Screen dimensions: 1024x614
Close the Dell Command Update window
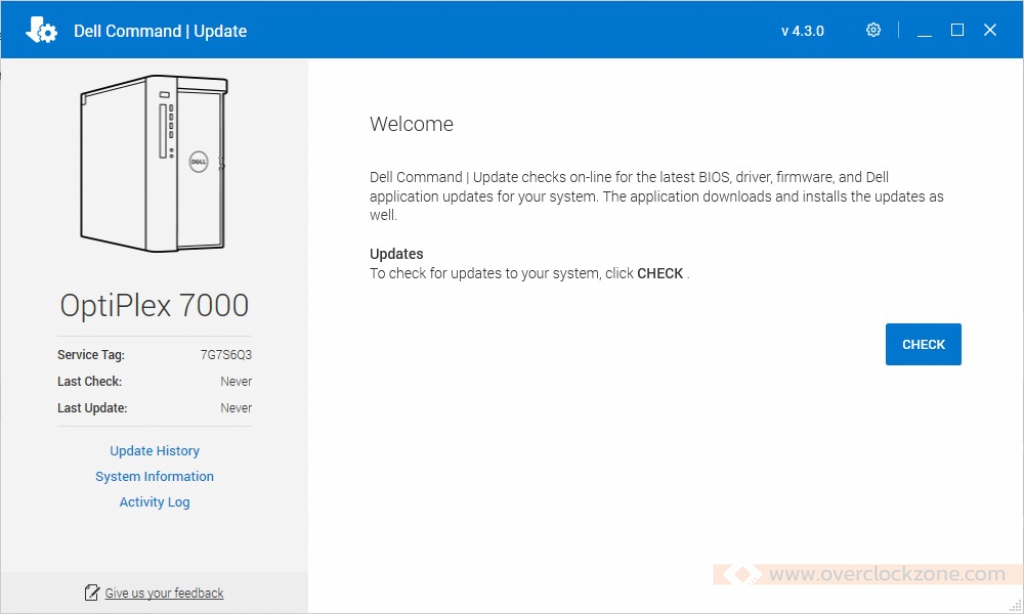pyautogui.click(x=990, y=30)
